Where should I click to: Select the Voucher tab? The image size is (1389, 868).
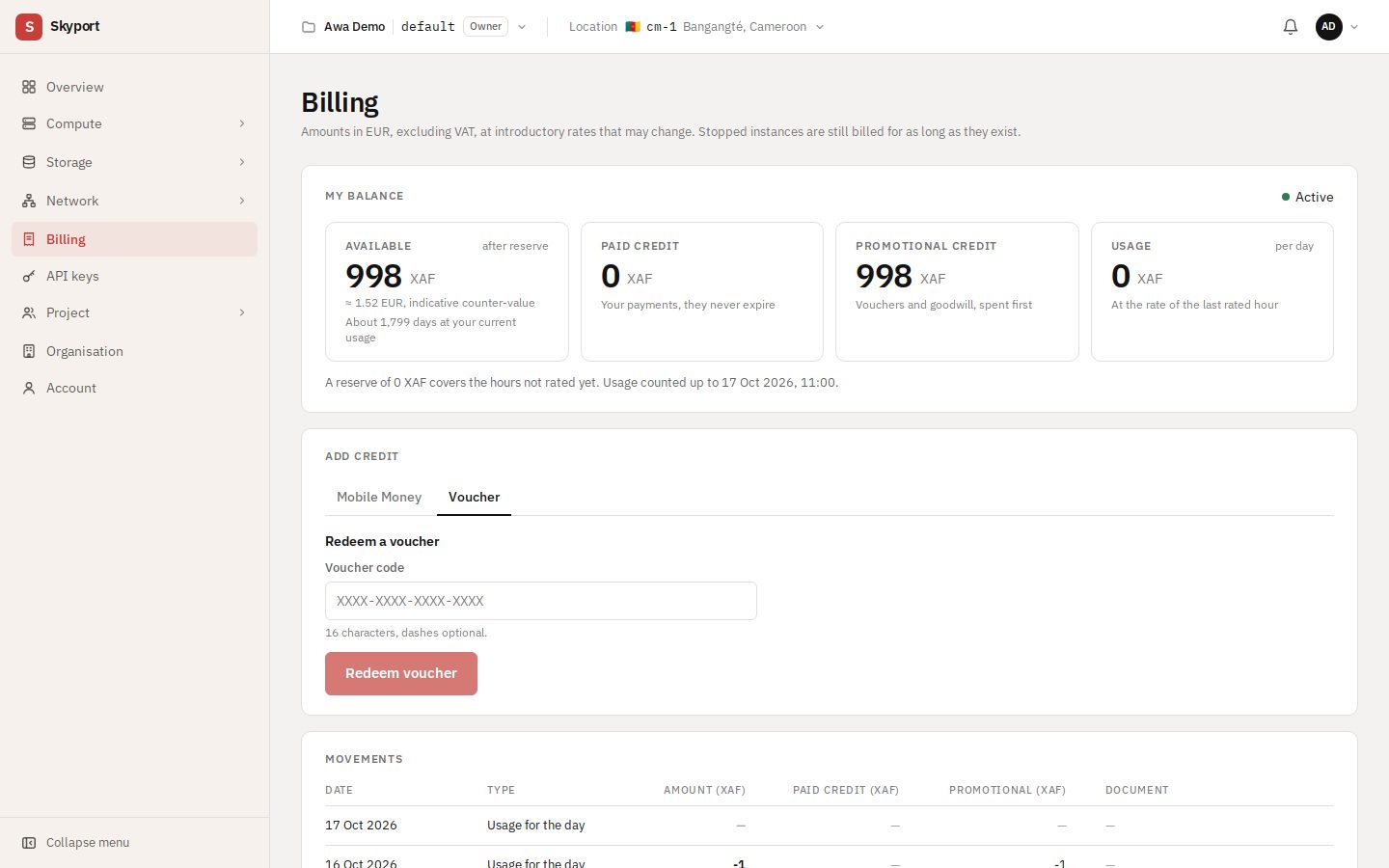pyautogui.click(x=474, y=497)
